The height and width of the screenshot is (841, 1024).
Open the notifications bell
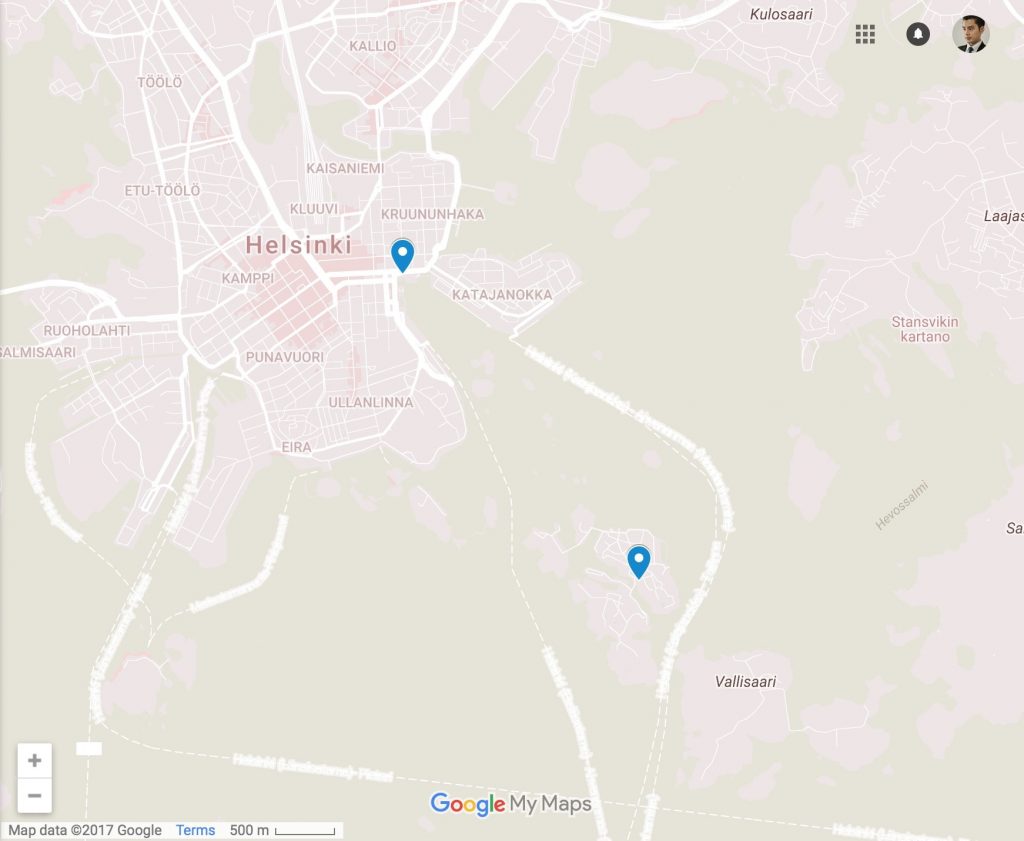pos(918,34)
